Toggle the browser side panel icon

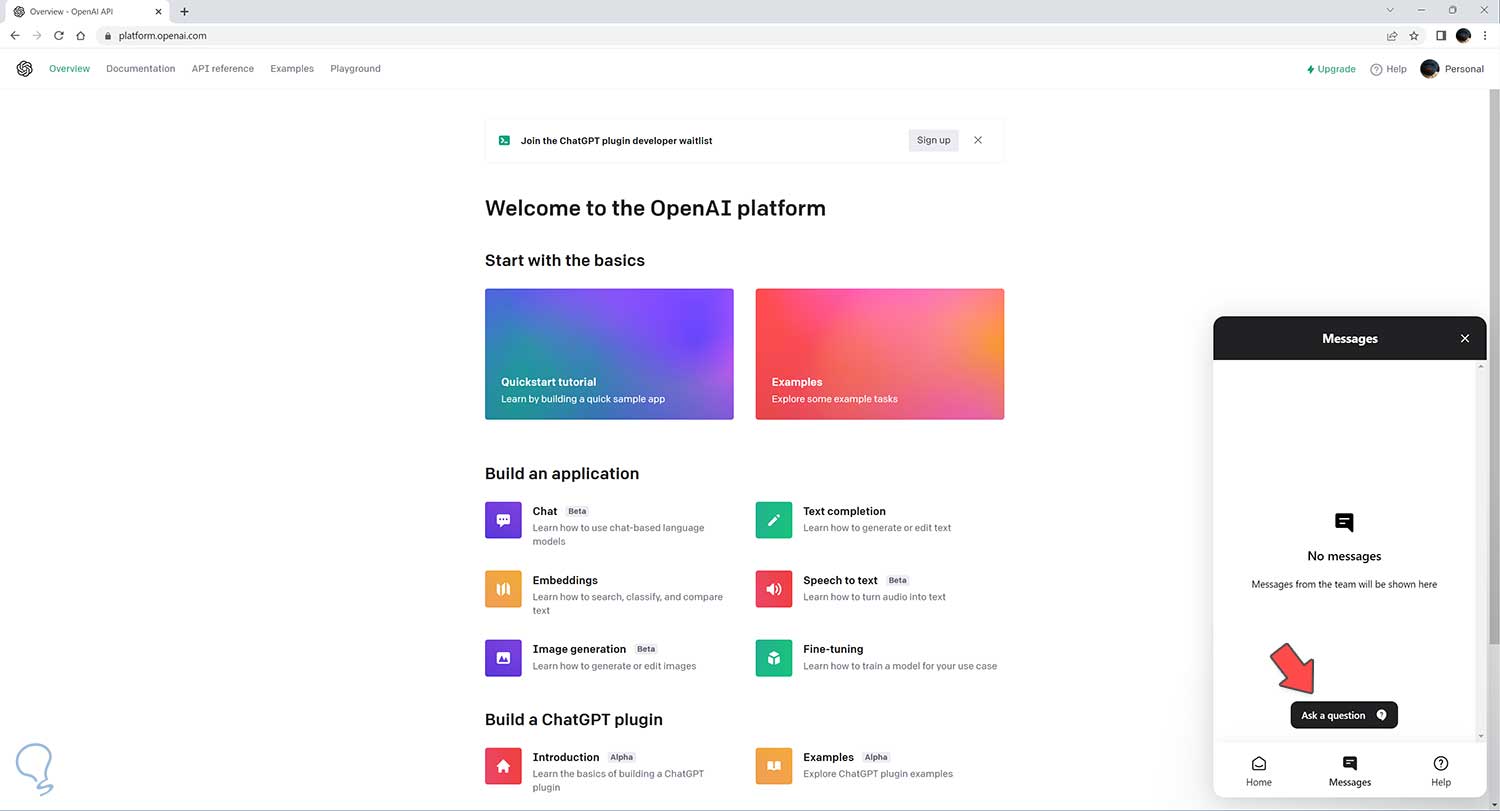(x=1441, y=35)
